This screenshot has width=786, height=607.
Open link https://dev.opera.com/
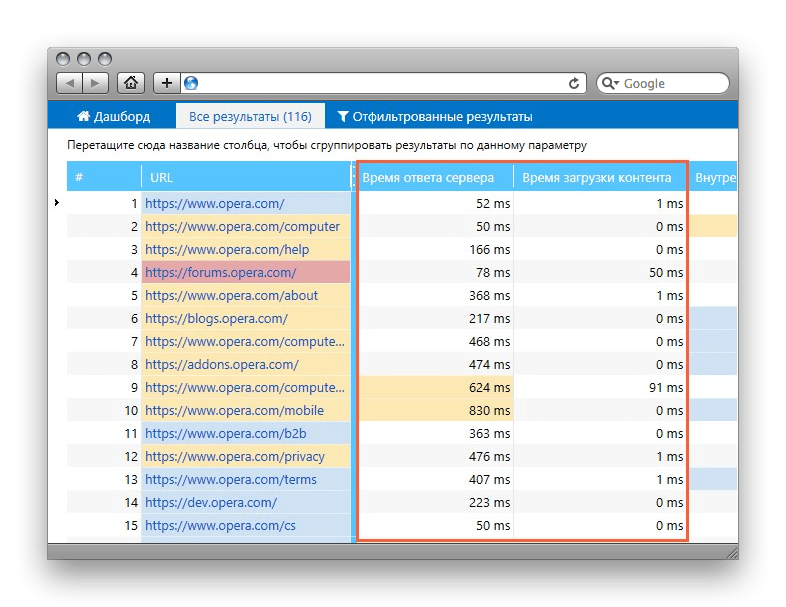click(211, 503)
